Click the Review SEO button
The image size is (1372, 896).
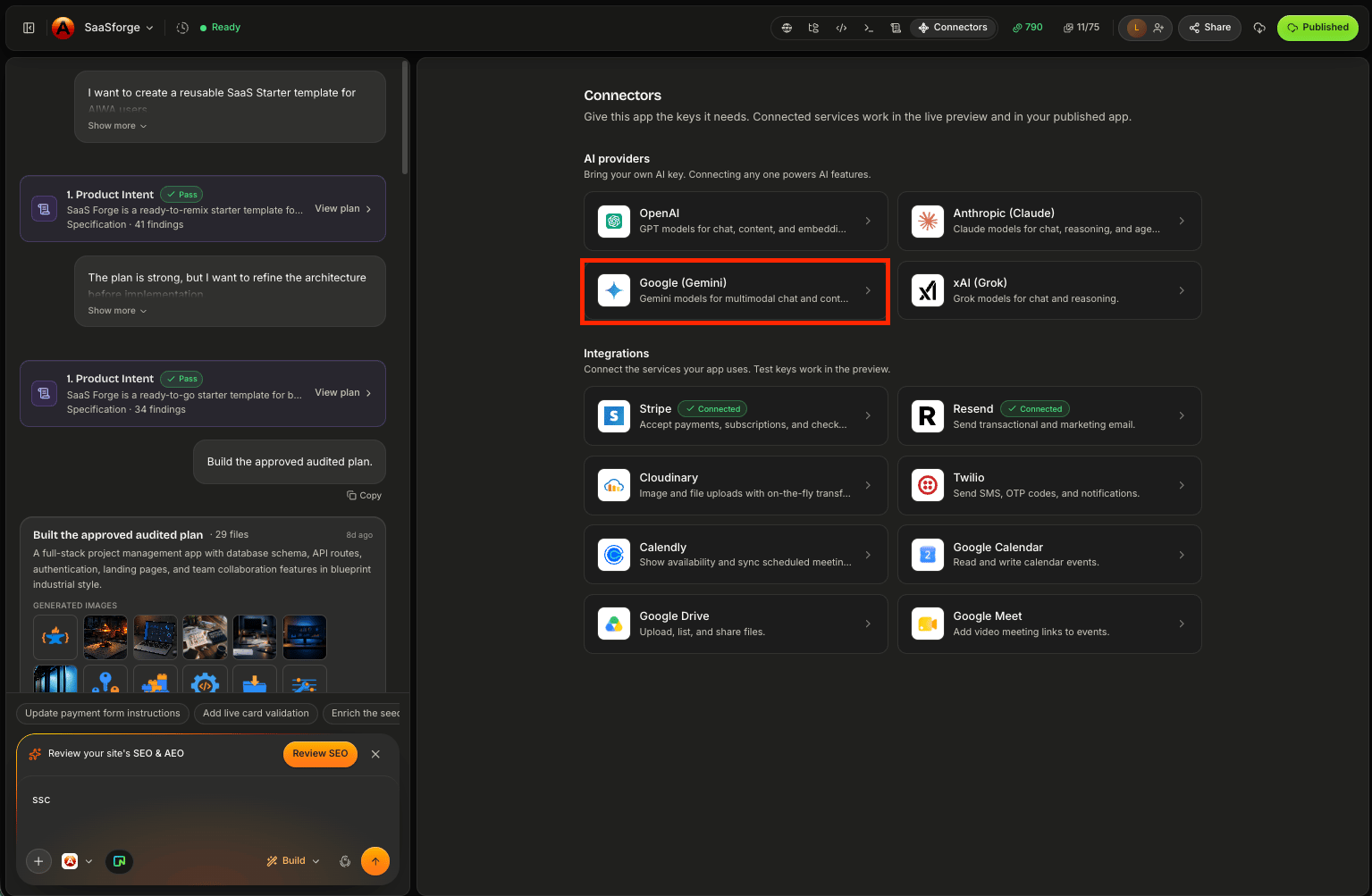[x=320, y=754]
